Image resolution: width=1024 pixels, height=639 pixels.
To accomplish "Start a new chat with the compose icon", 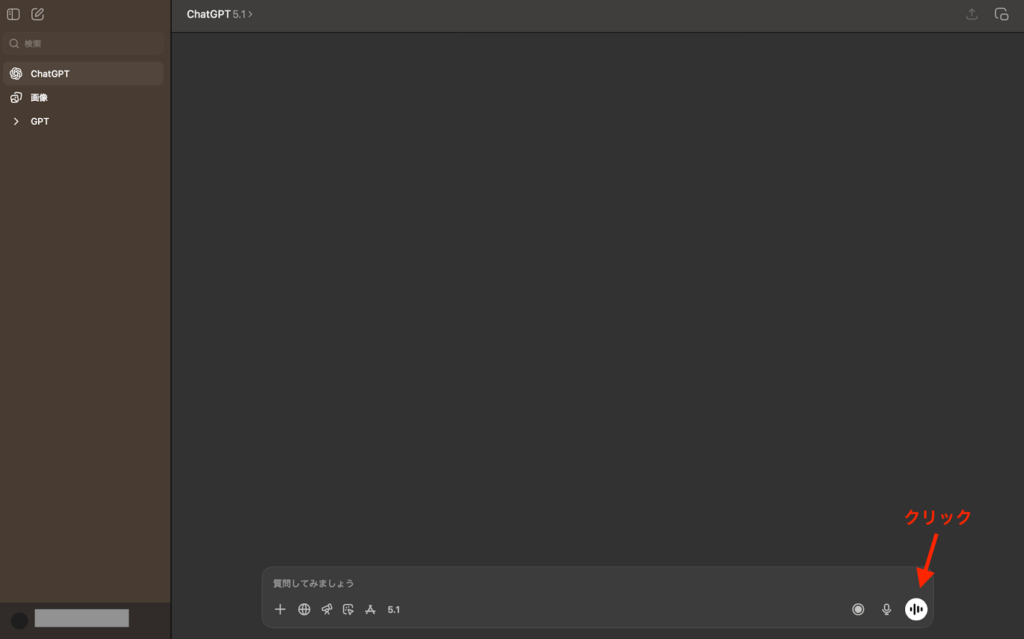I will click(x=38, y=14).
